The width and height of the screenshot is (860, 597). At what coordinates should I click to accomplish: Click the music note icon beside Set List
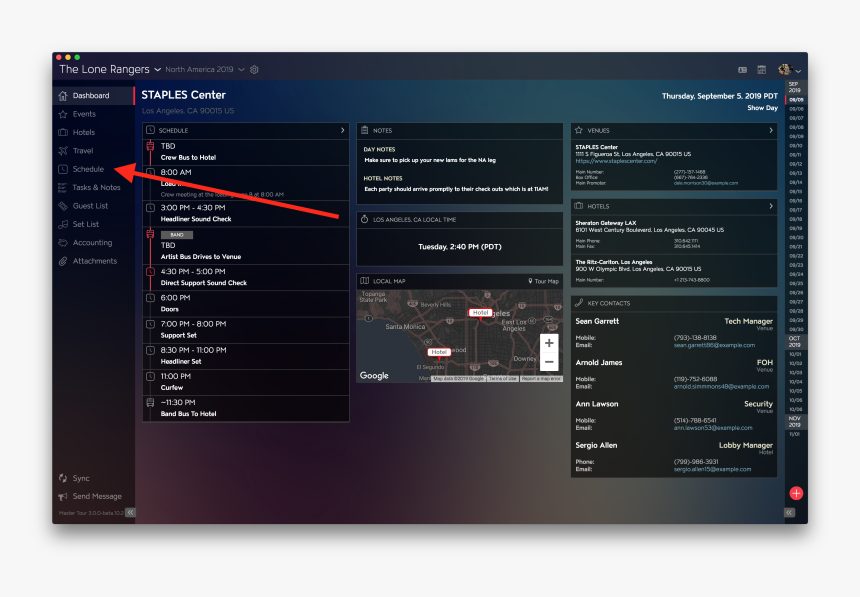tap(63, 224)
